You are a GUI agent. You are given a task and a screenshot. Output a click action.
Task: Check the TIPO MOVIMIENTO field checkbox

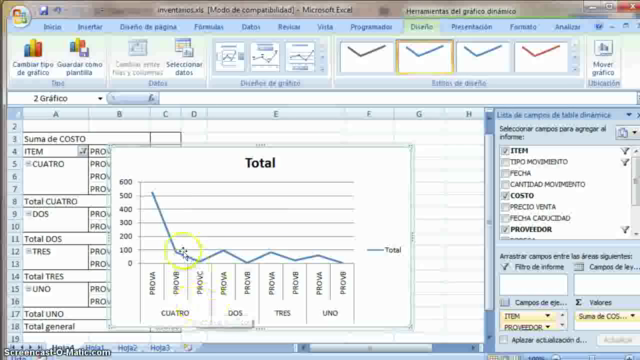505,162
